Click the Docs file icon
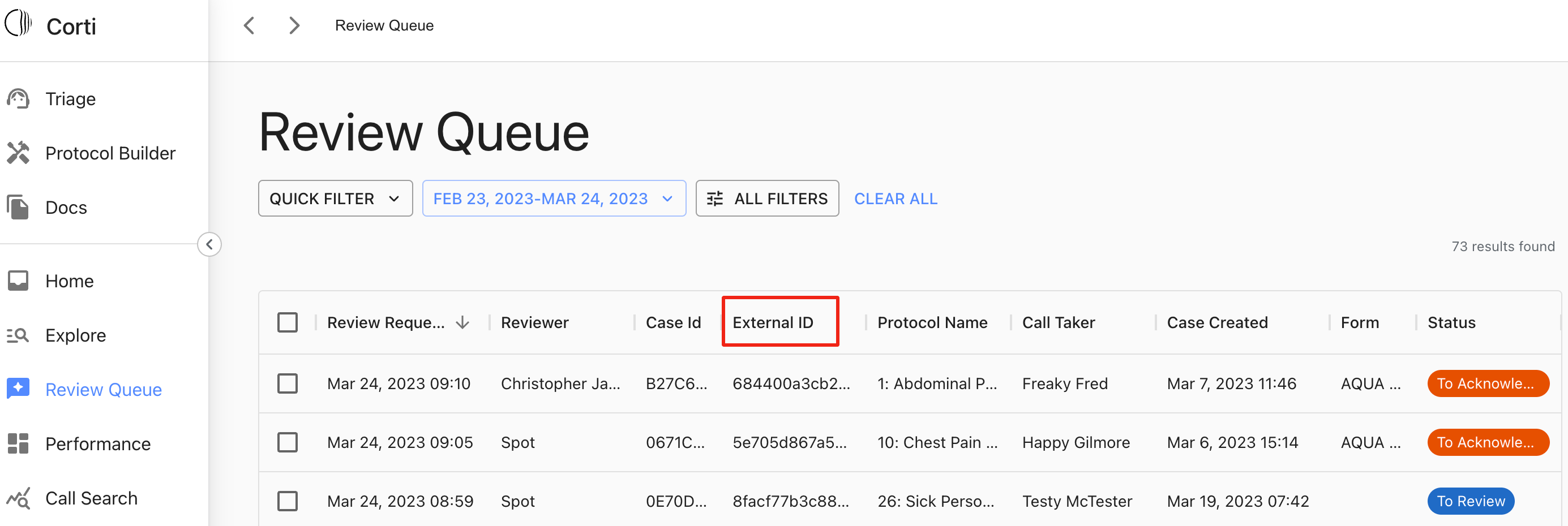The image size is (1568, 526). coord(18,208)
